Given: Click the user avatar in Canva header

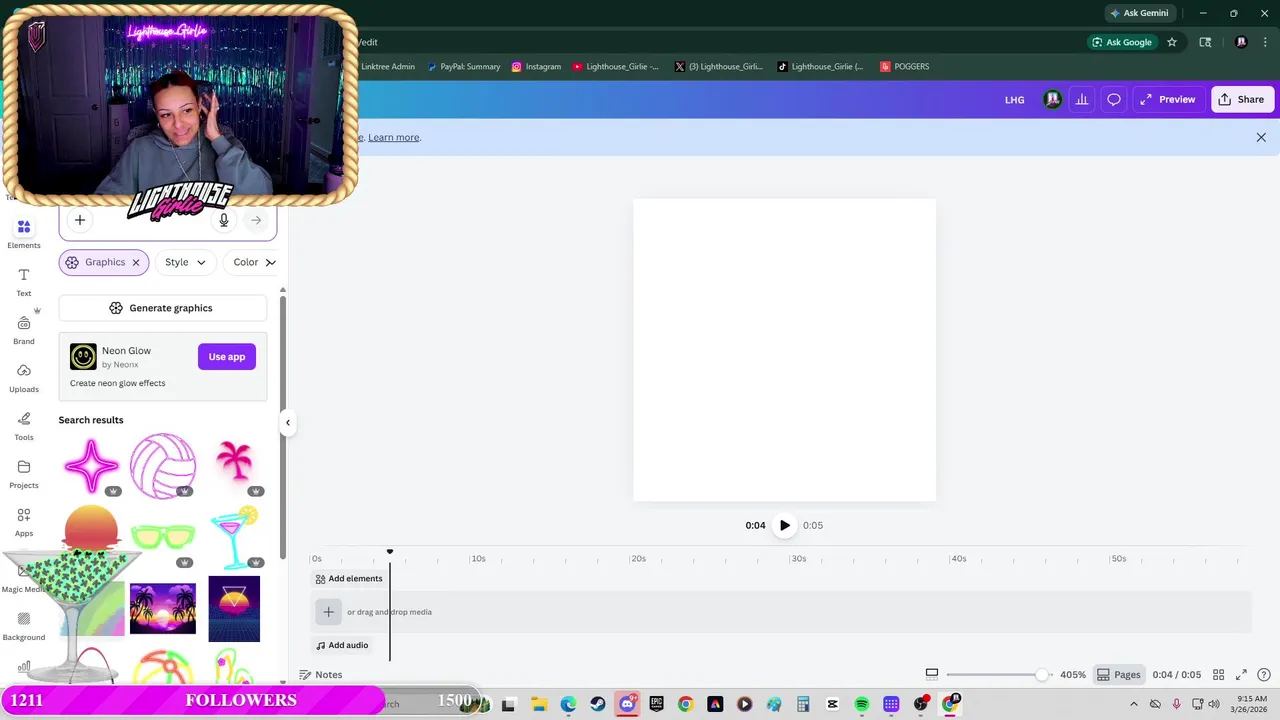Looking at the screenshot, I should point(1052,99).
